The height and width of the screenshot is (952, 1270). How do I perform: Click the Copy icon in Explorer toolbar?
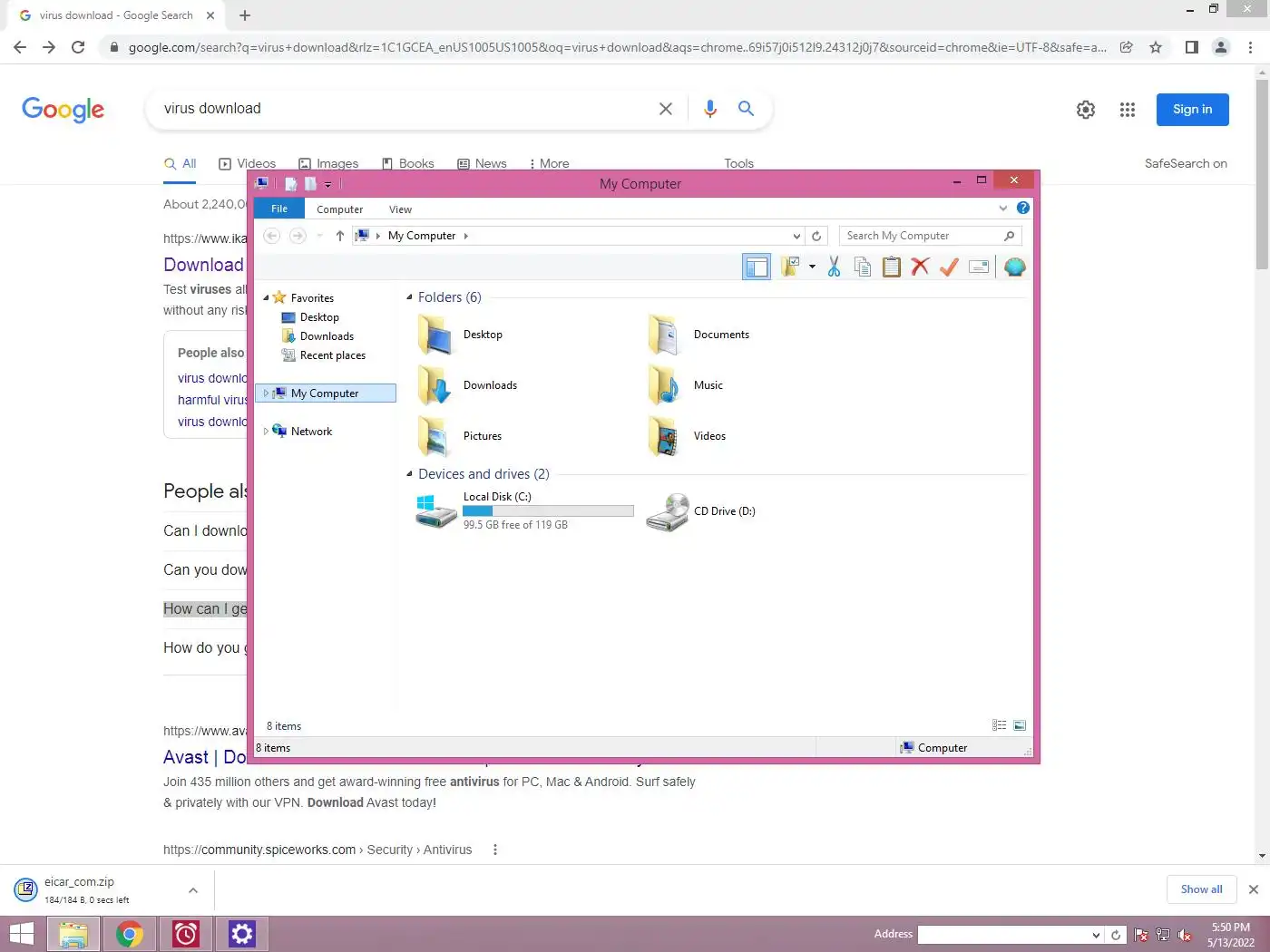tap(863, 267)
